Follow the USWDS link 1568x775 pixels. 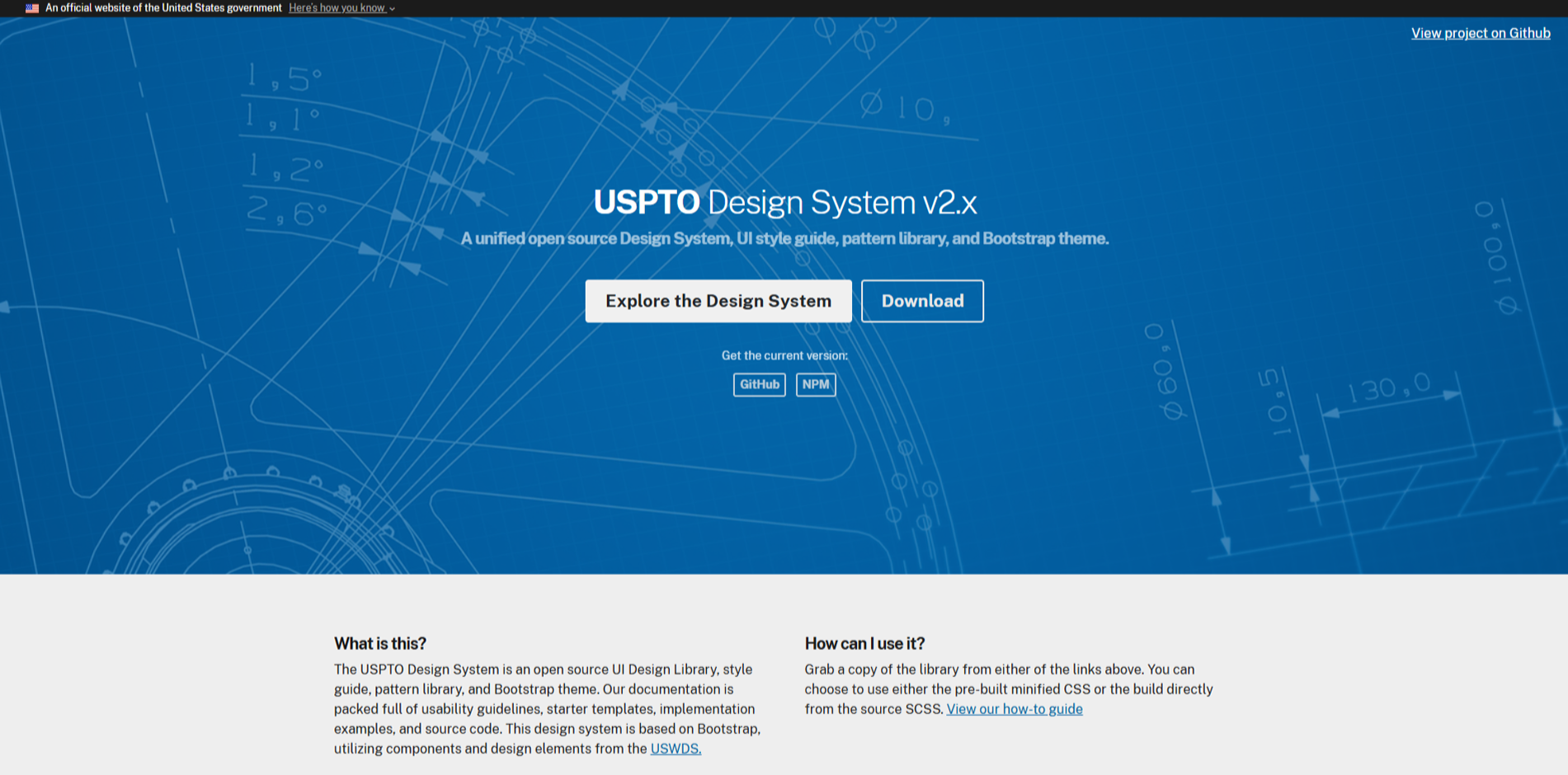click(x=676, y=749)
